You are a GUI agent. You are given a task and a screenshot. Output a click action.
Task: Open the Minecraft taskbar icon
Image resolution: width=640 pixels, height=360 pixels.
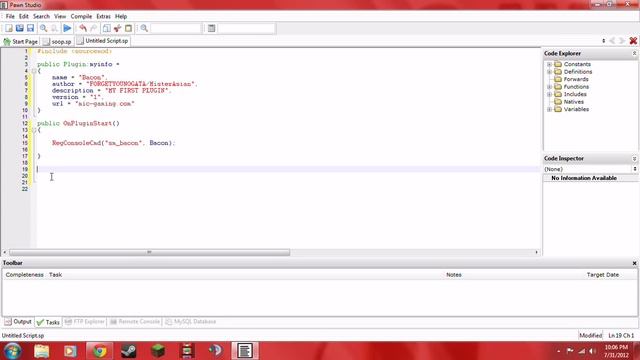point(158,351)
